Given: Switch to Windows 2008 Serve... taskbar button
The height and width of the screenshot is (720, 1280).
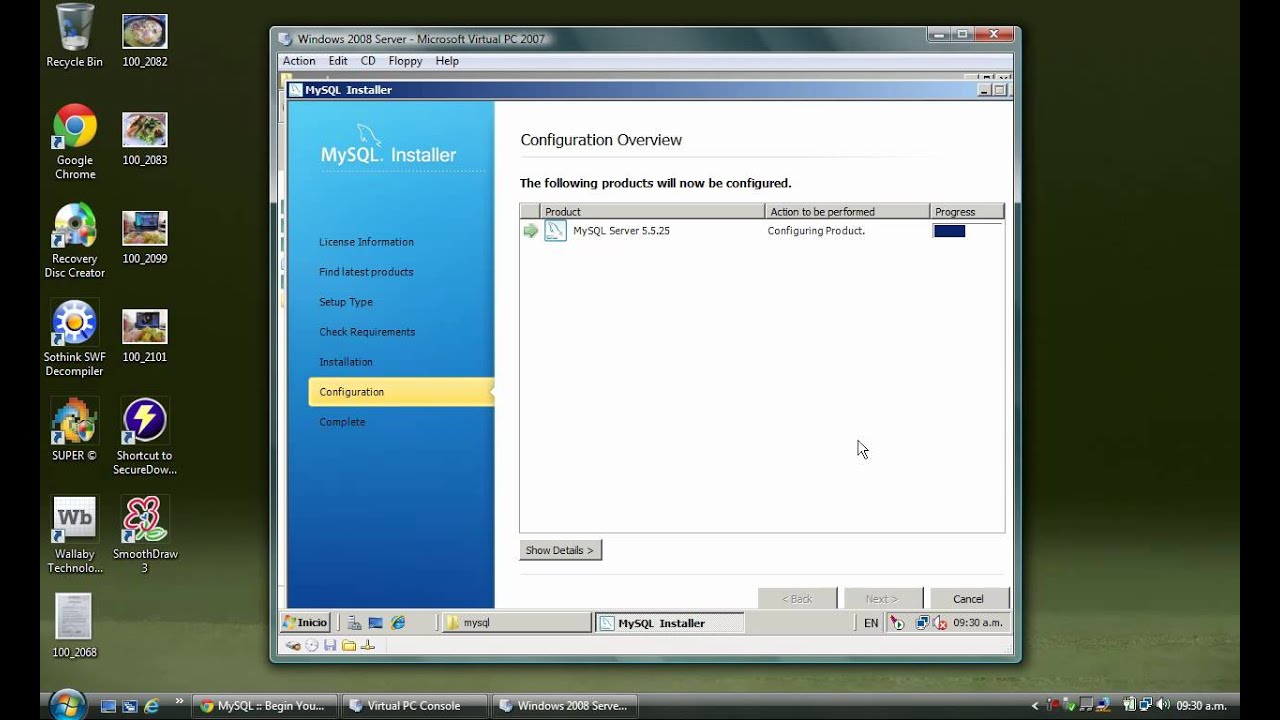Looking at the screenshot, I should (564, 706).
